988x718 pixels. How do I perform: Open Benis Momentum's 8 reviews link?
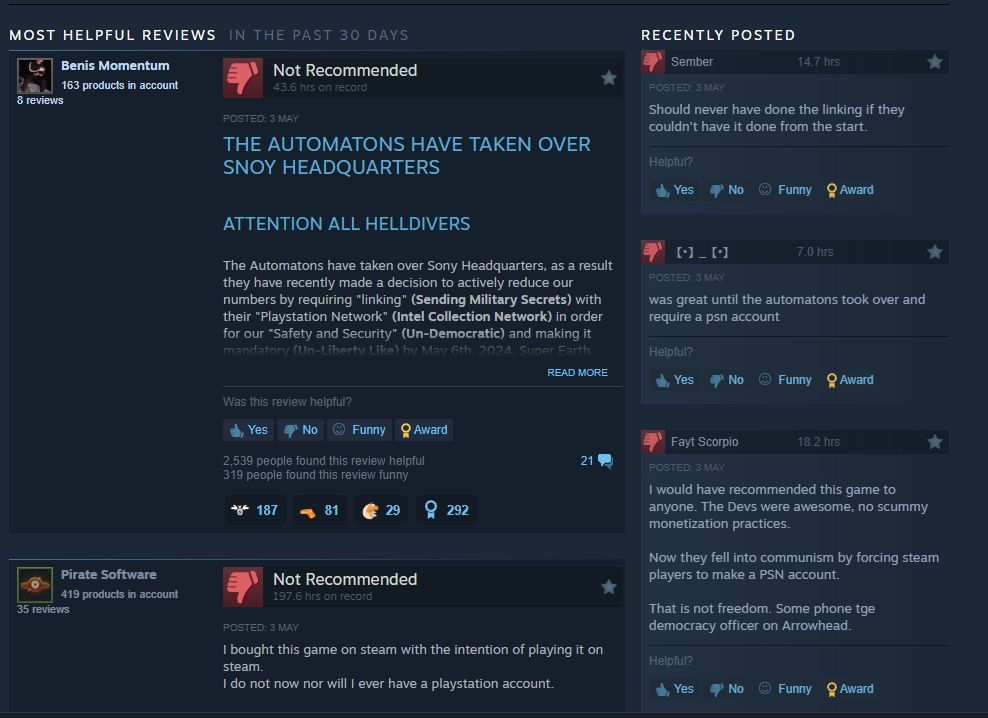pyautogui.click(x=40, y=100)
